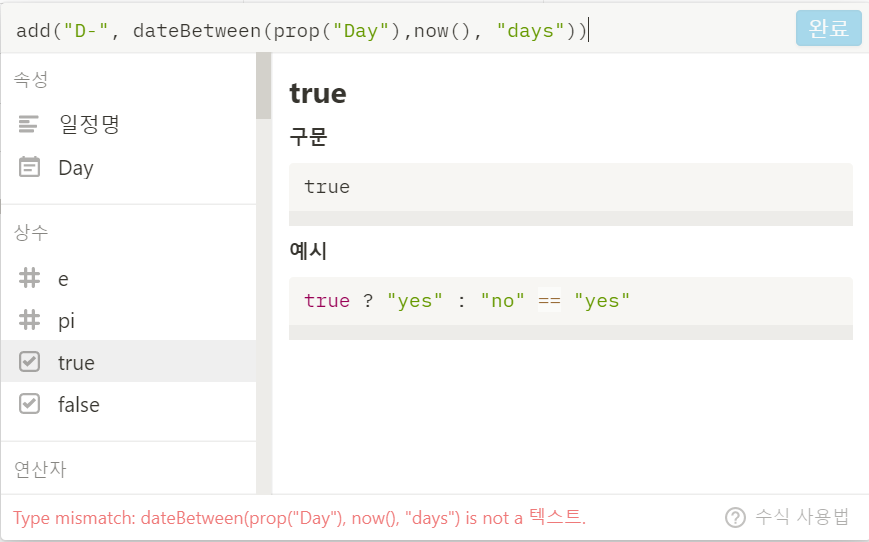The image size is (869, 542).
Task: Choose the constant e
Action: [x=129, y=278]
